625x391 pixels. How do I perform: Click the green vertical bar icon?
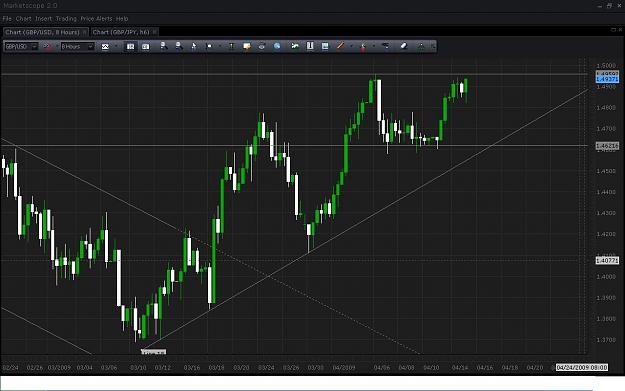click(231, 47)
